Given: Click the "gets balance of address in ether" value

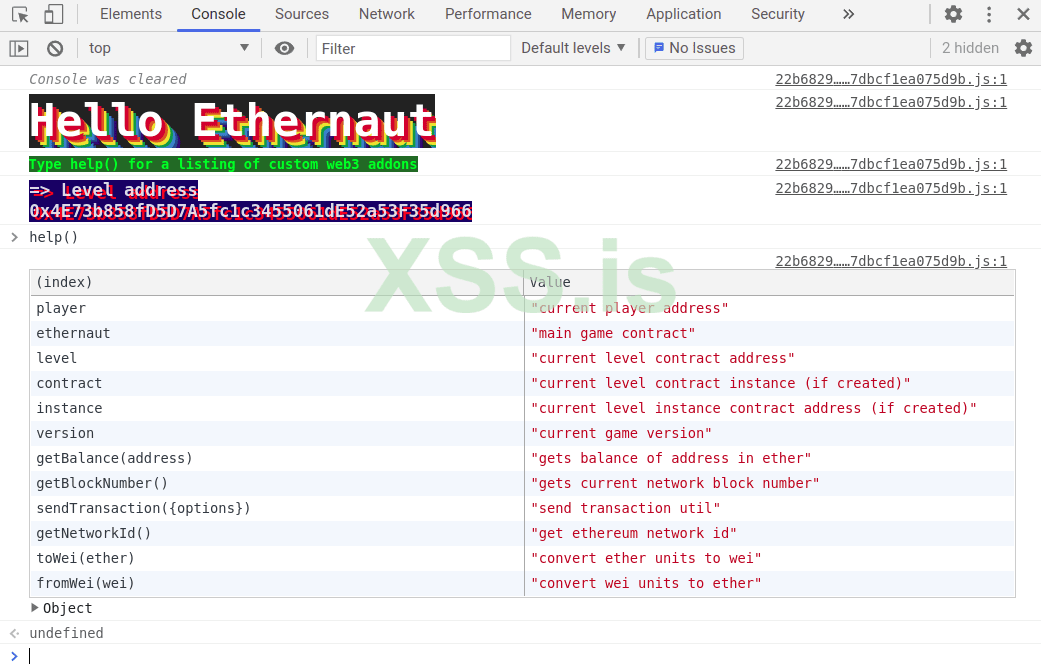Looking at the screenshot, I should (671, 458).
